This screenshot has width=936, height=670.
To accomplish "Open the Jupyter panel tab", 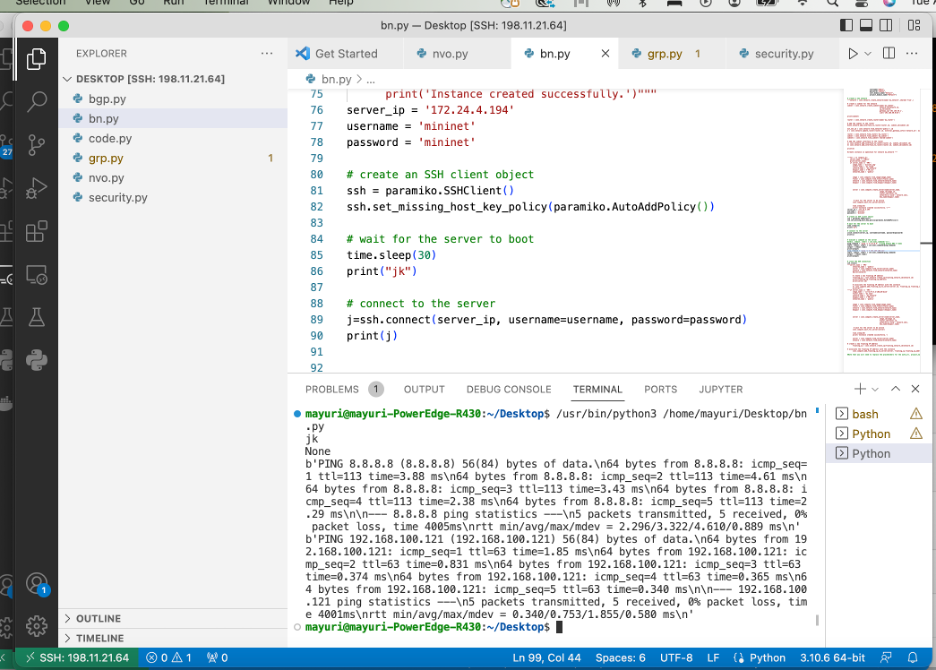I will pos(721,389).
